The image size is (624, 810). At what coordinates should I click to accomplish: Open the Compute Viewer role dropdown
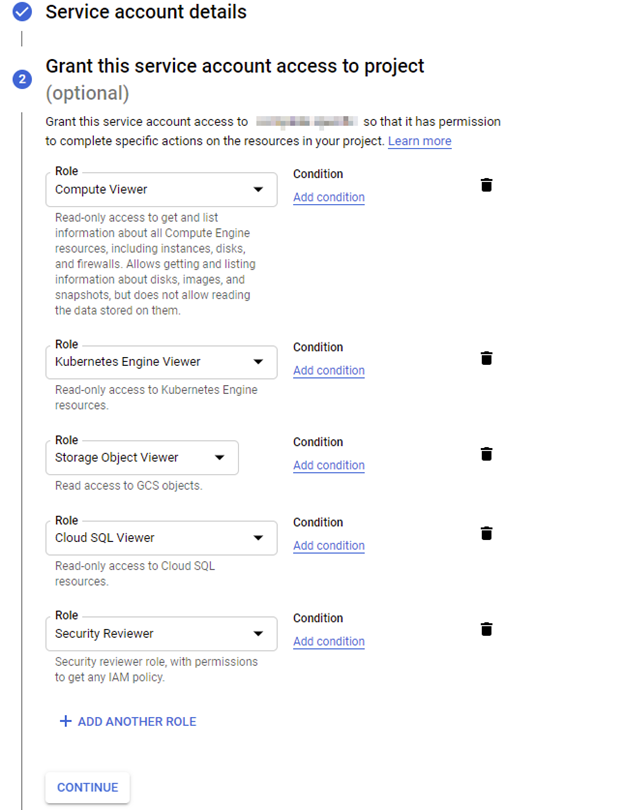point(161,190)
